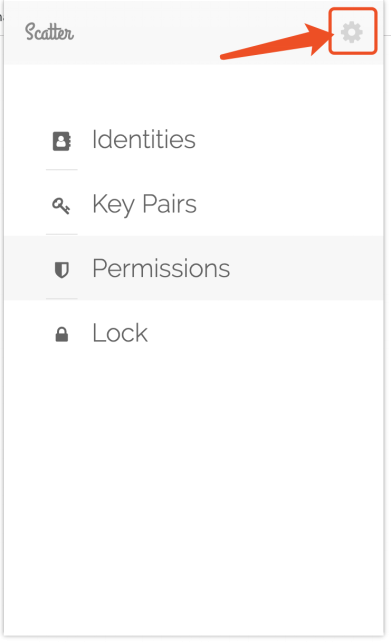Screen dimensions: 392x643
Task: Click the divider line beneath the Identities icon
Action: pos(62,169)
